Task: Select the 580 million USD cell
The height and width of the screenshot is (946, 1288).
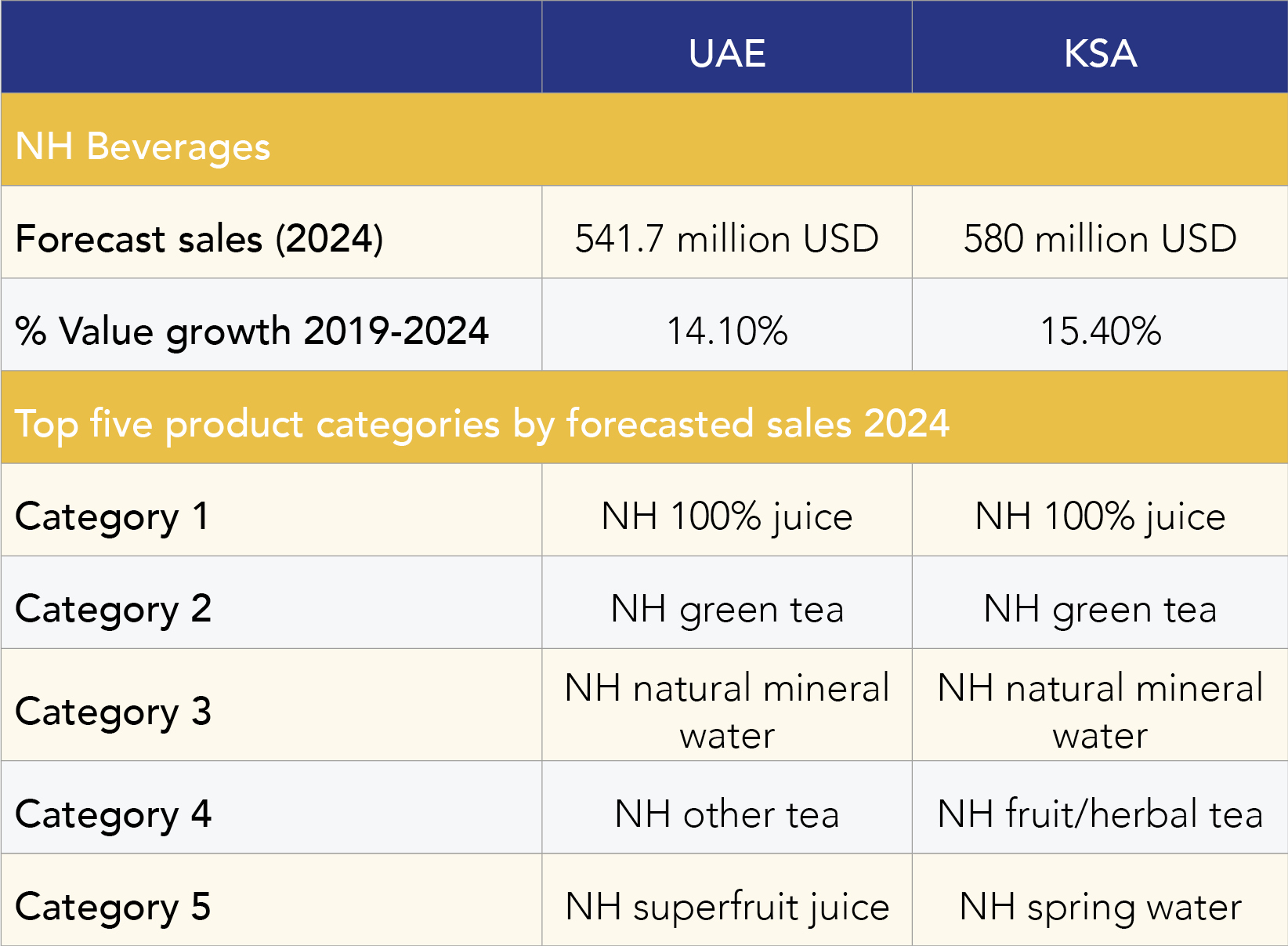Action: [x=1100, y=238]
